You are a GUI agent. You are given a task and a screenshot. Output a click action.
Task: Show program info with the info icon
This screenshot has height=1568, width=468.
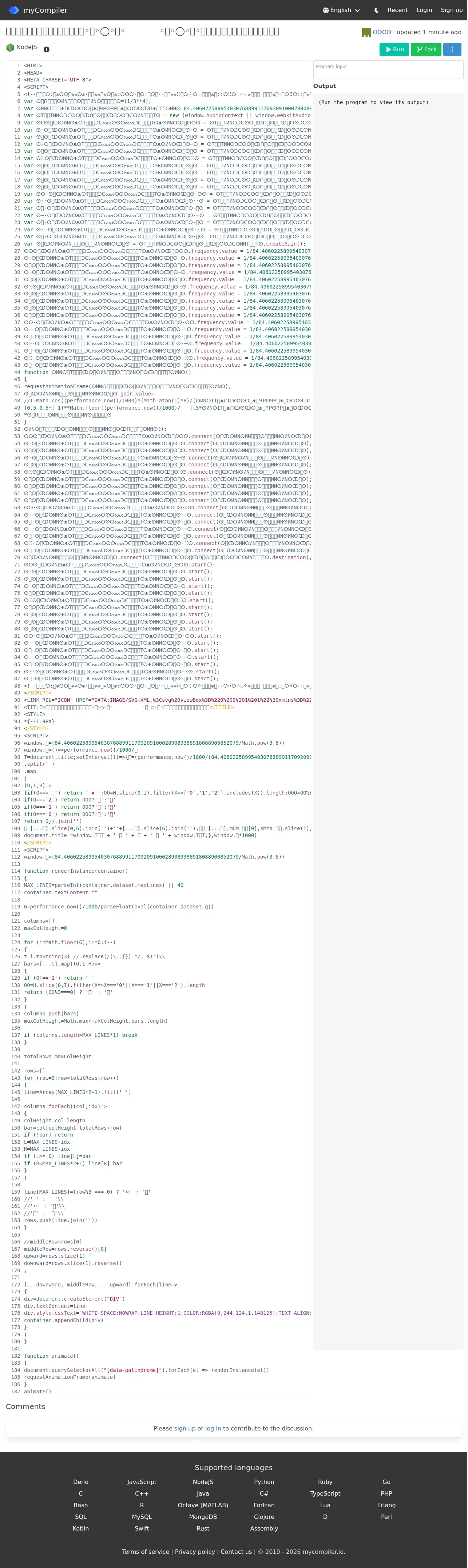tap(46, 49)
